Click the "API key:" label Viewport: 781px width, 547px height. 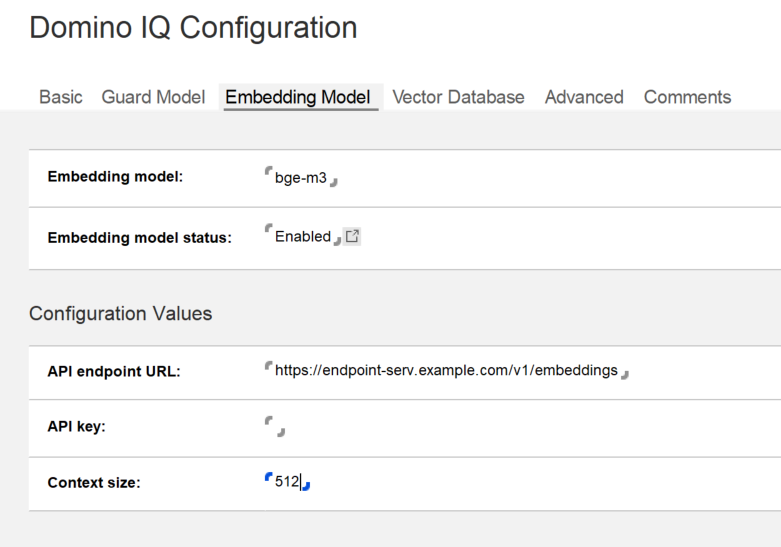(77, 426)
